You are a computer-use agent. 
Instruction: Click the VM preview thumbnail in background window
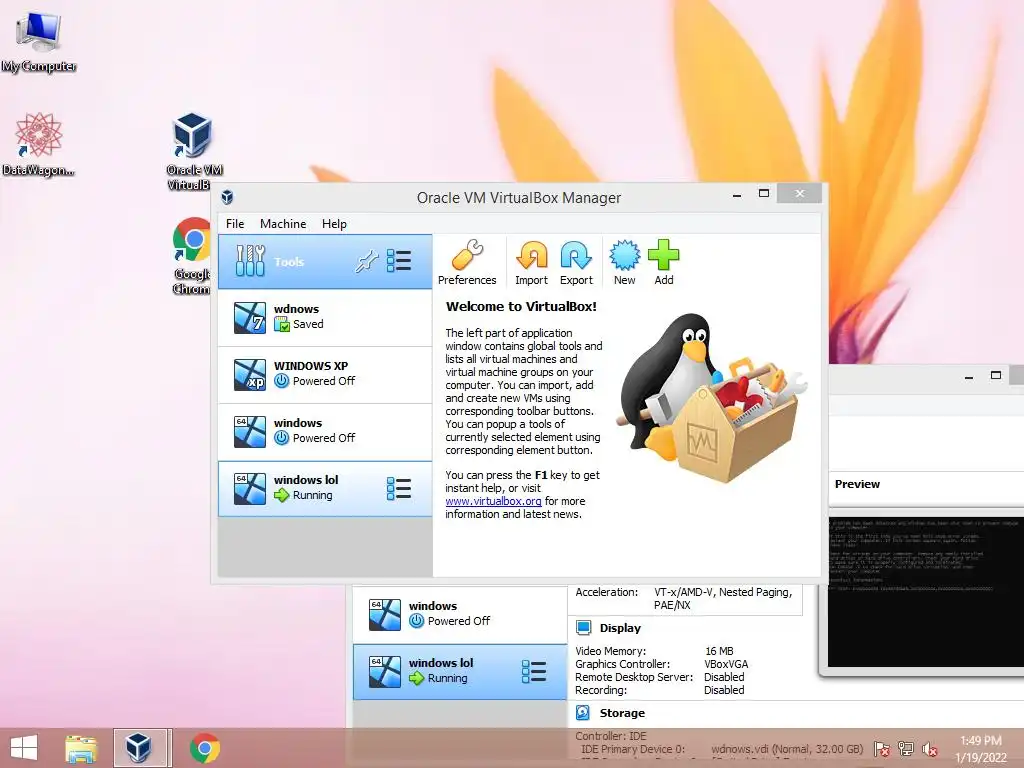pyautogui.click(x=925, y=592)
